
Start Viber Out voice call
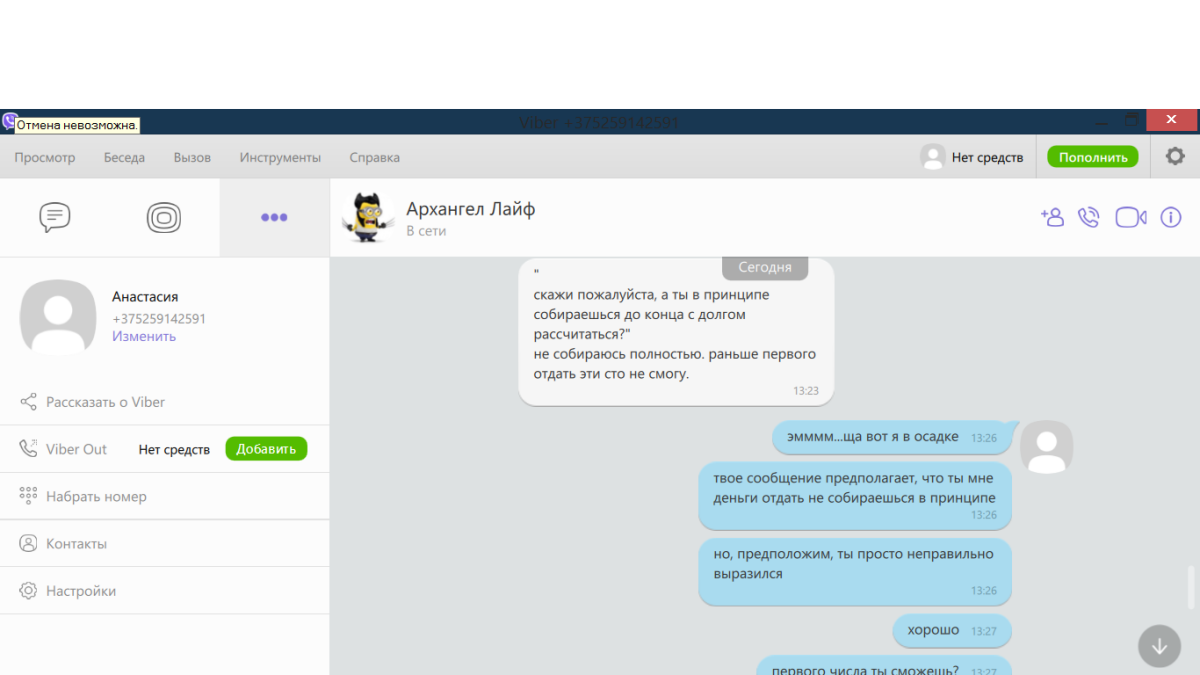pos(1089,217)
